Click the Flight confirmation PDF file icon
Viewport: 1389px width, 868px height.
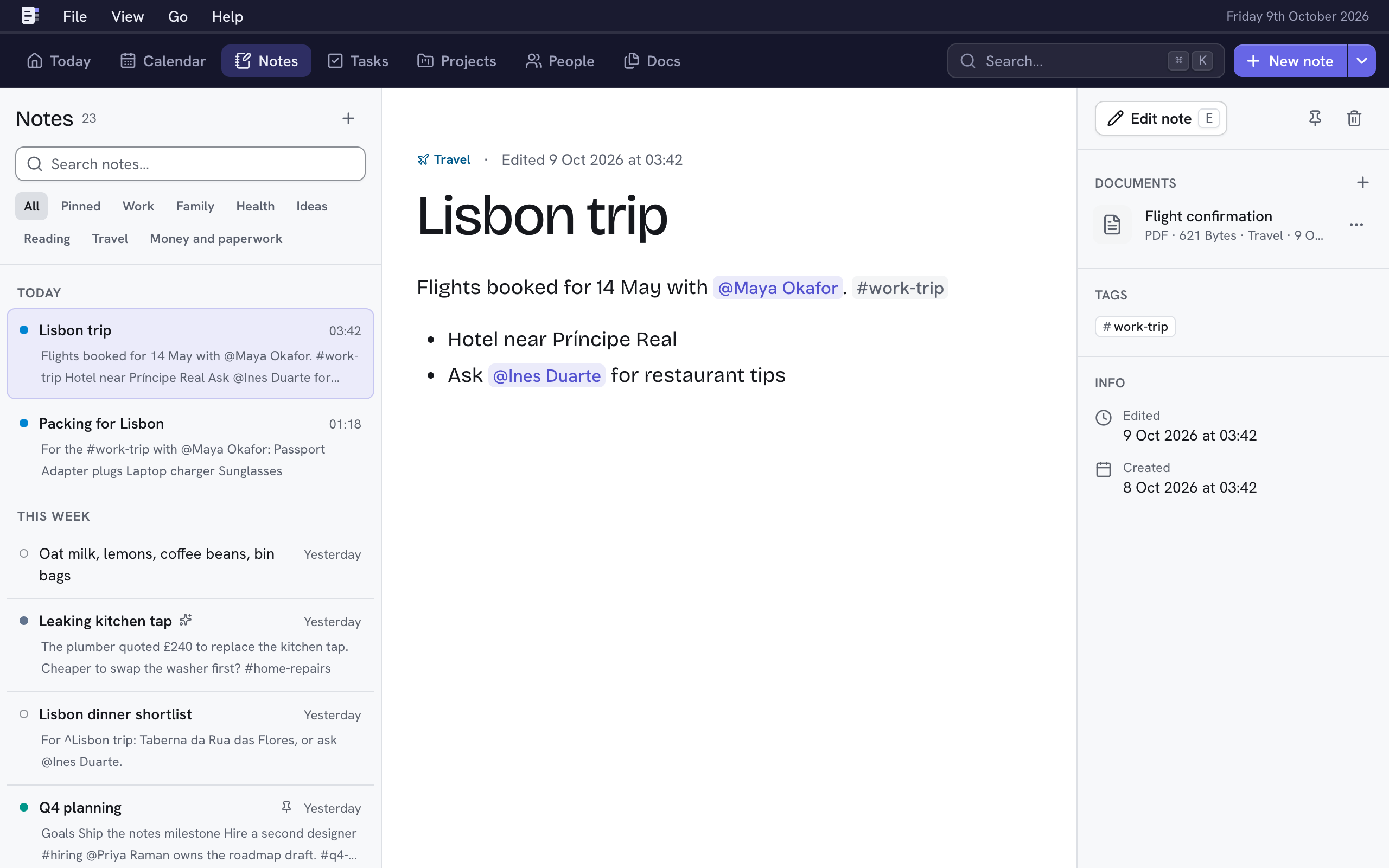click(1112, 225)
